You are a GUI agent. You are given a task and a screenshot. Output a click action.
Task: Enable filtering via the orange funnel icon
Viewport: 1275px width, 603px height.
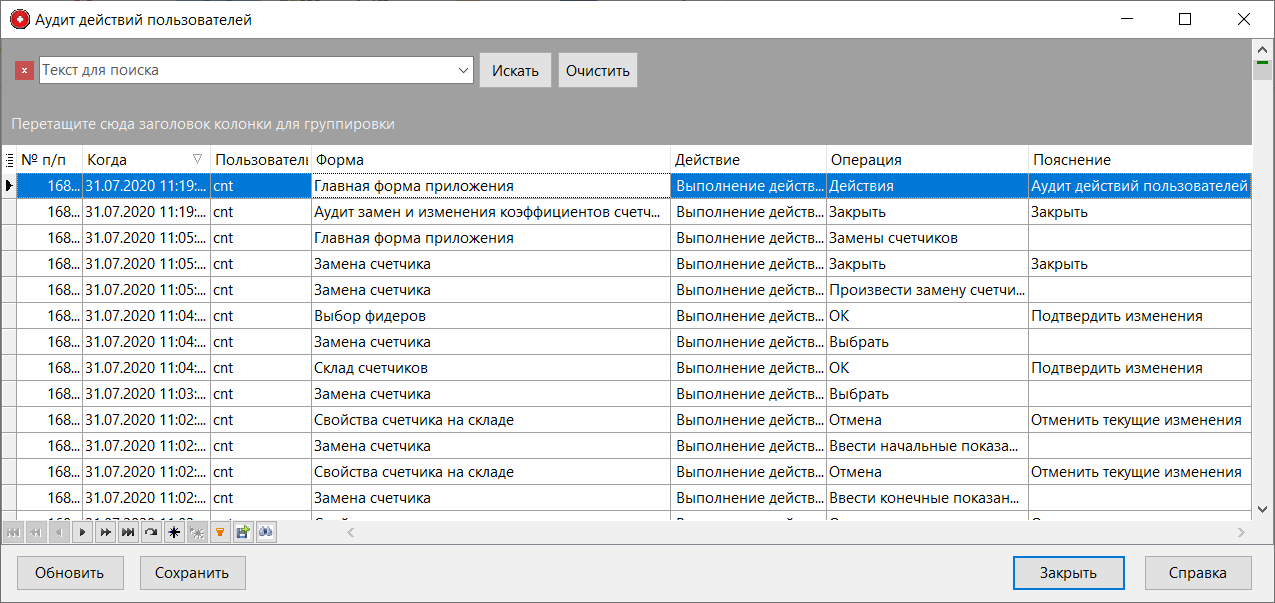219,532
